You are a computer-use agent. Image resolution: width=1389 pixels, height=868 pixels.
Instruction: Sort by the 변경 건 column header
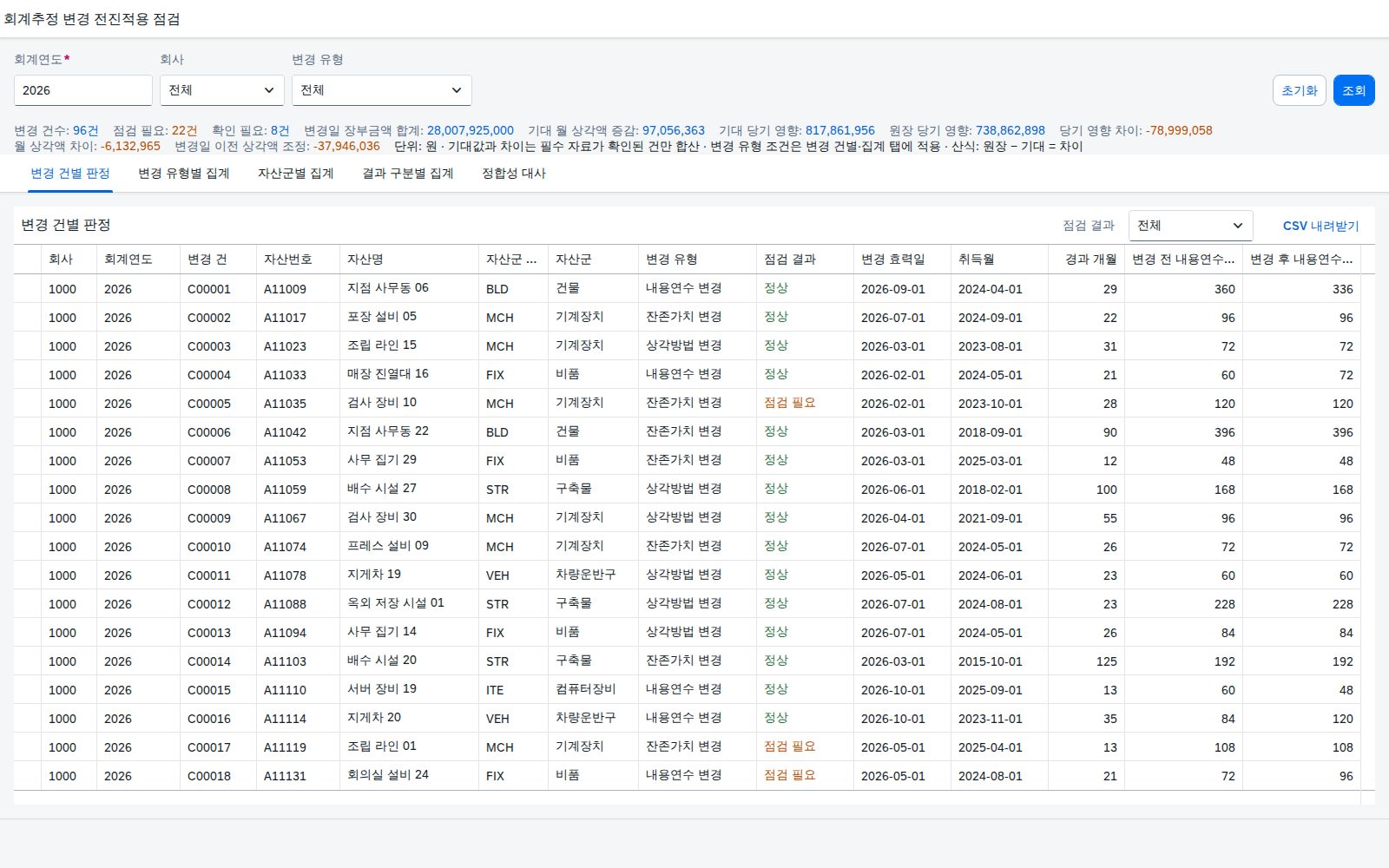coord(219,260)
